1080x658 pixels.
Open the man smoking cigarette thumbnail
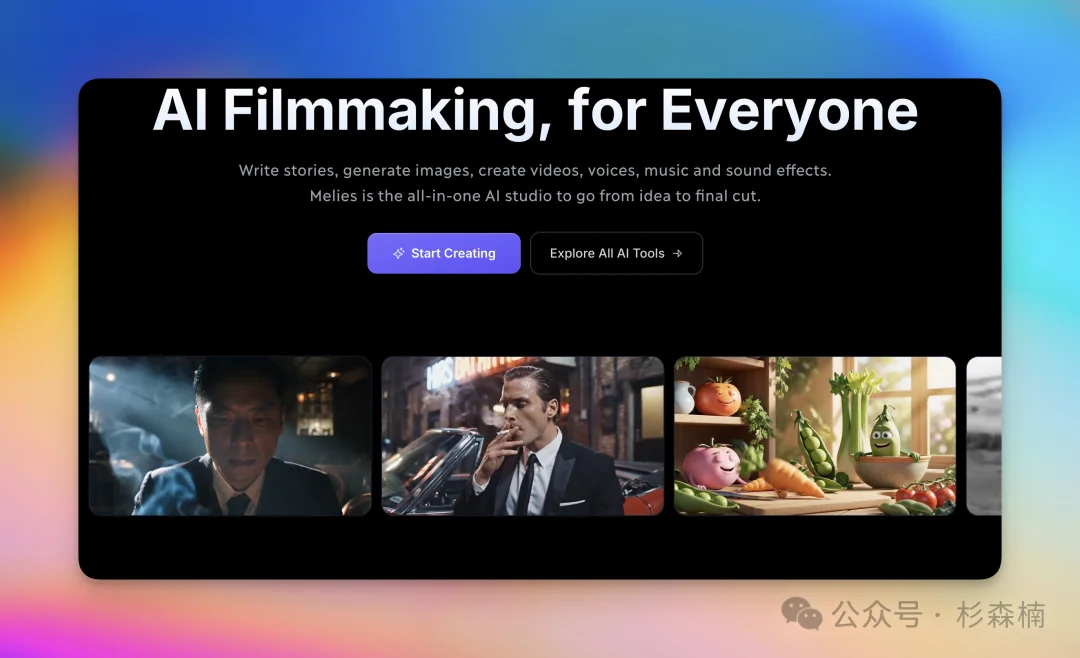tap(523, 435)
